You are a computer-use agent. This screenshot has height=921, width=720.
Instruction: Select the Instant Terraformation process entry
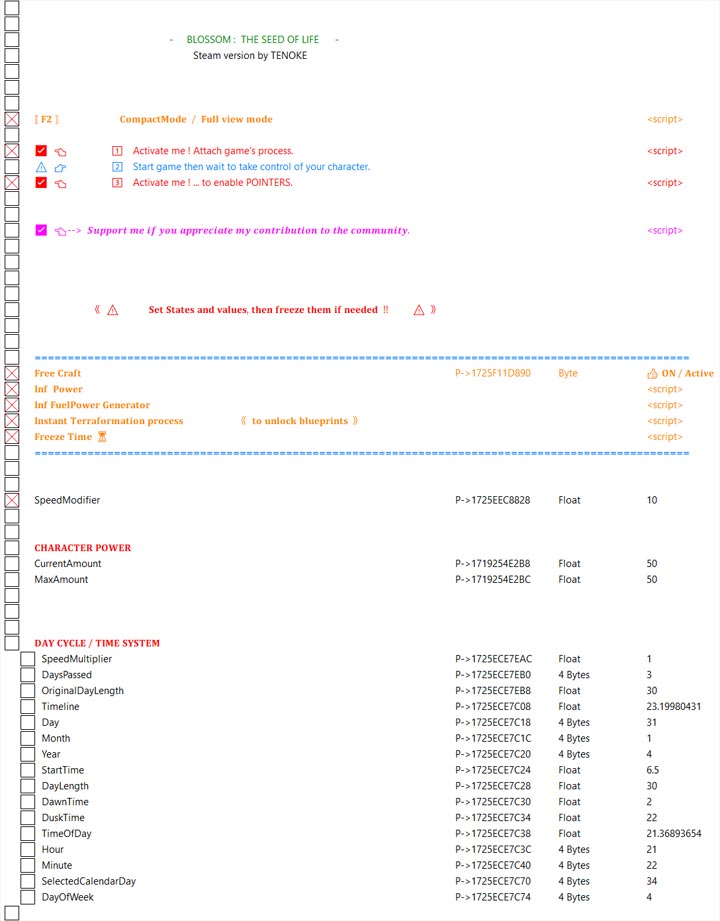pyautogui.click(x=109, y=421)
